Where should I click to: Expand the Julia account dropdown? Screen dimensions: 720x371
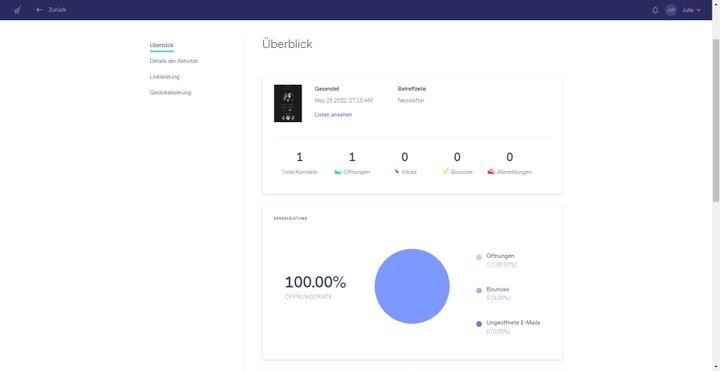691,10
